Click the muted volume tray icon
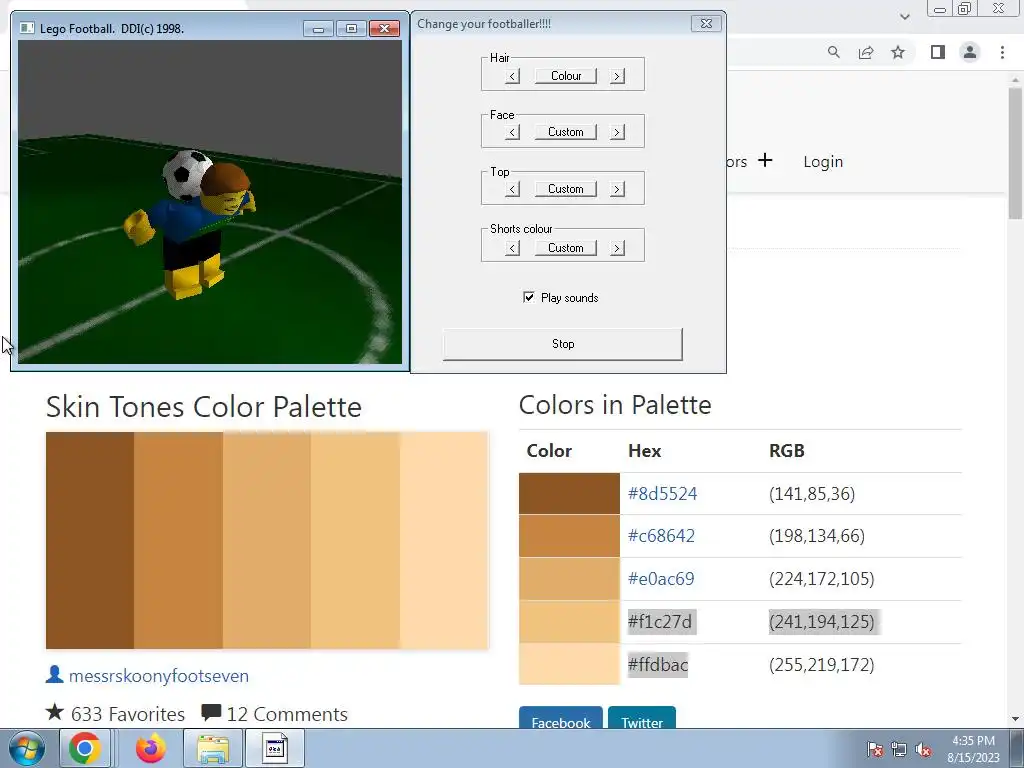The image size is (1024, 768). [x=923, y=750]
